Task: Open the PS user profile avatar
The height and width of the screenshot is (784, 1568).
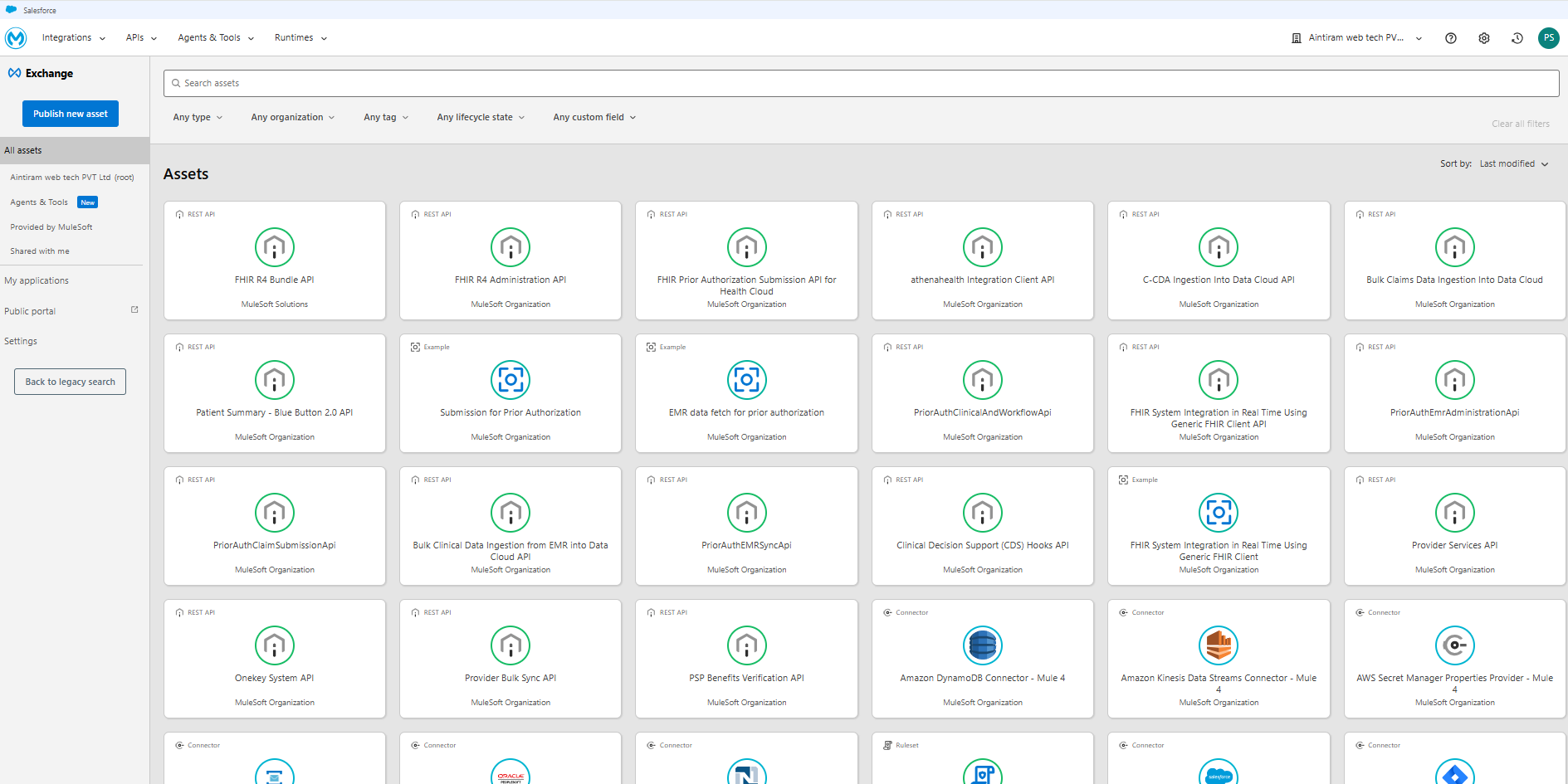Action: click(x=1548, y=38)
